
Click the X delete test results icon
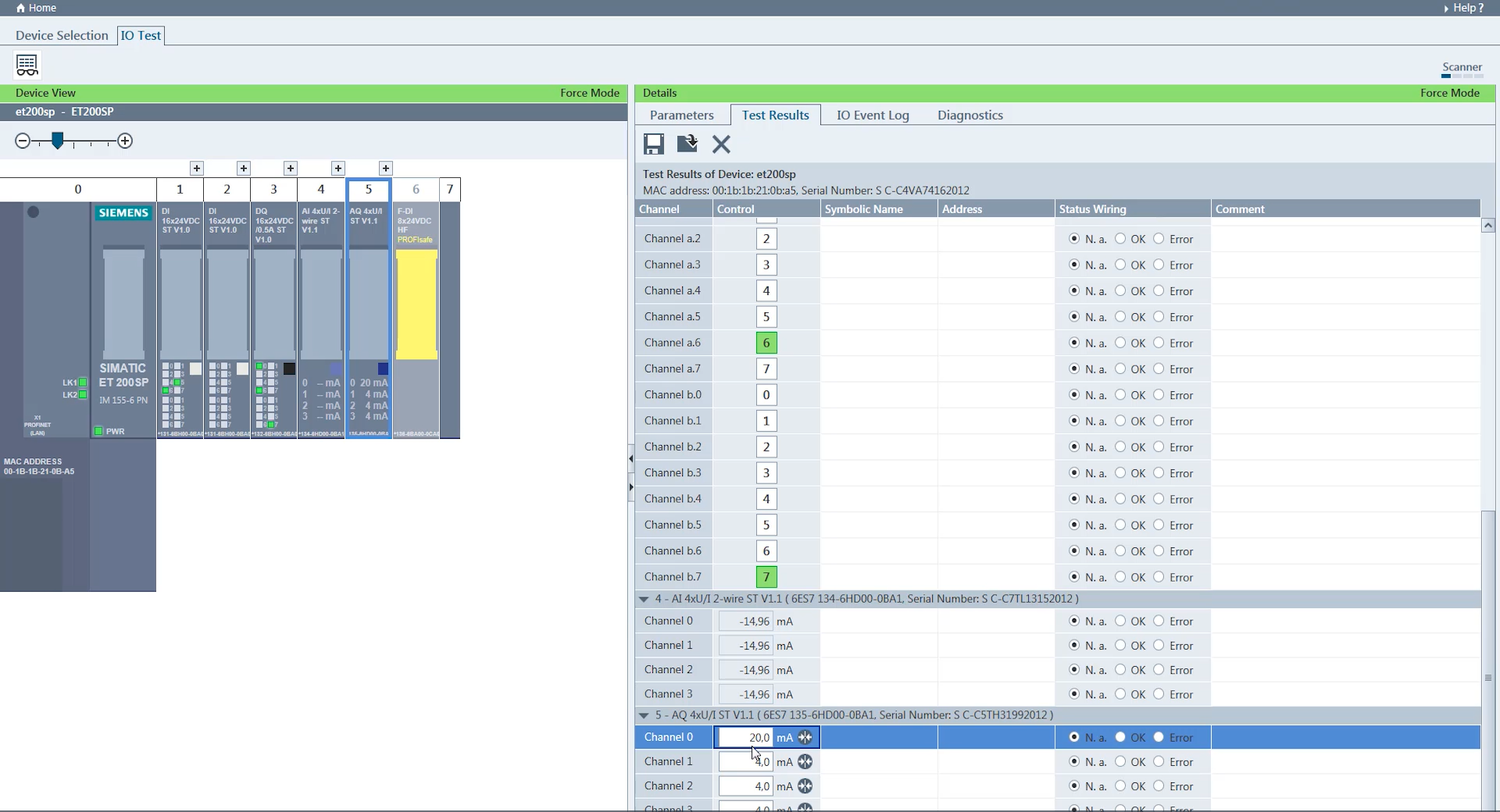[721, 144]
